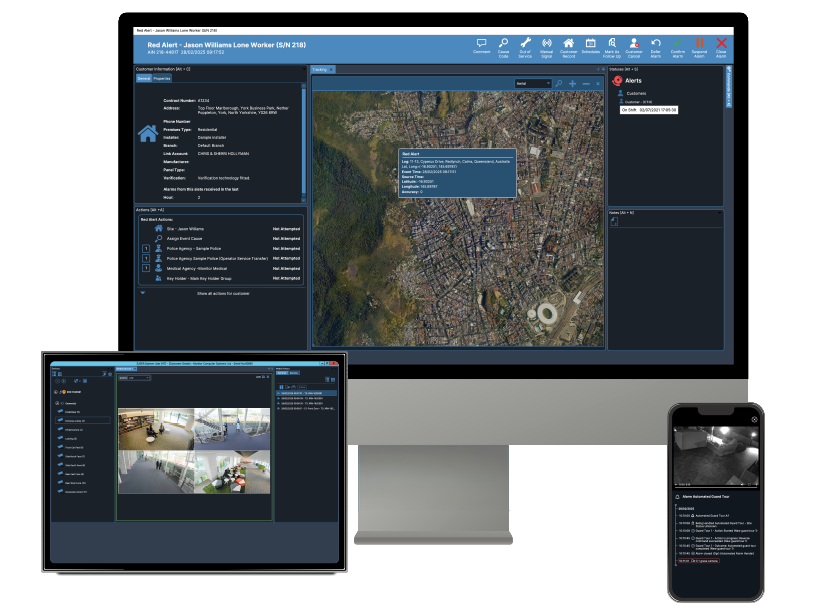Expand Show all actions for customer
This screenshot has height=615, width=824.
(x=222, y=293)
